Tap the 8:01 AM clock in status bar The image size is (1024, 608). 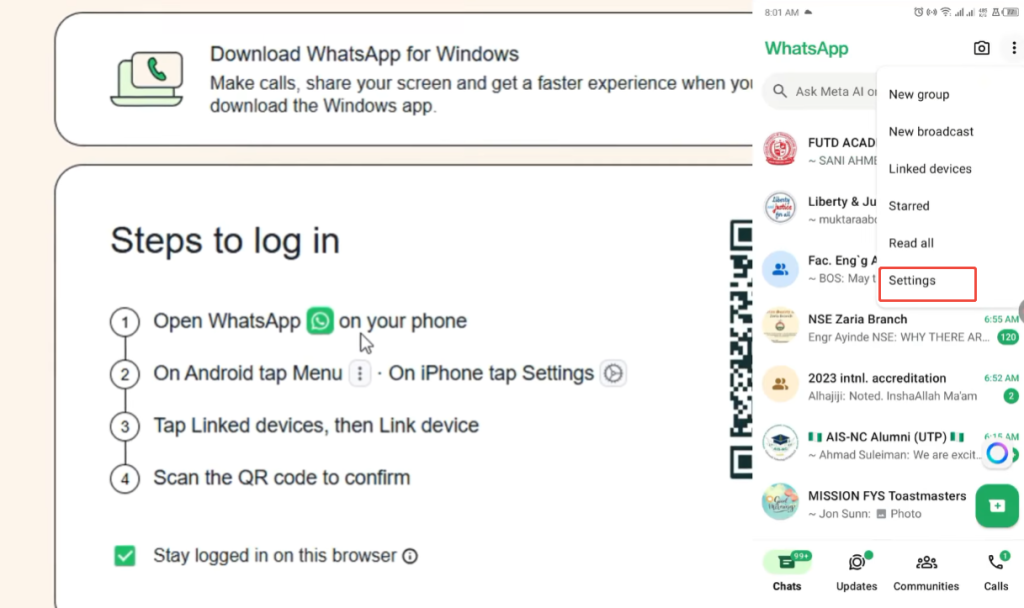click(x=782, y=12)
